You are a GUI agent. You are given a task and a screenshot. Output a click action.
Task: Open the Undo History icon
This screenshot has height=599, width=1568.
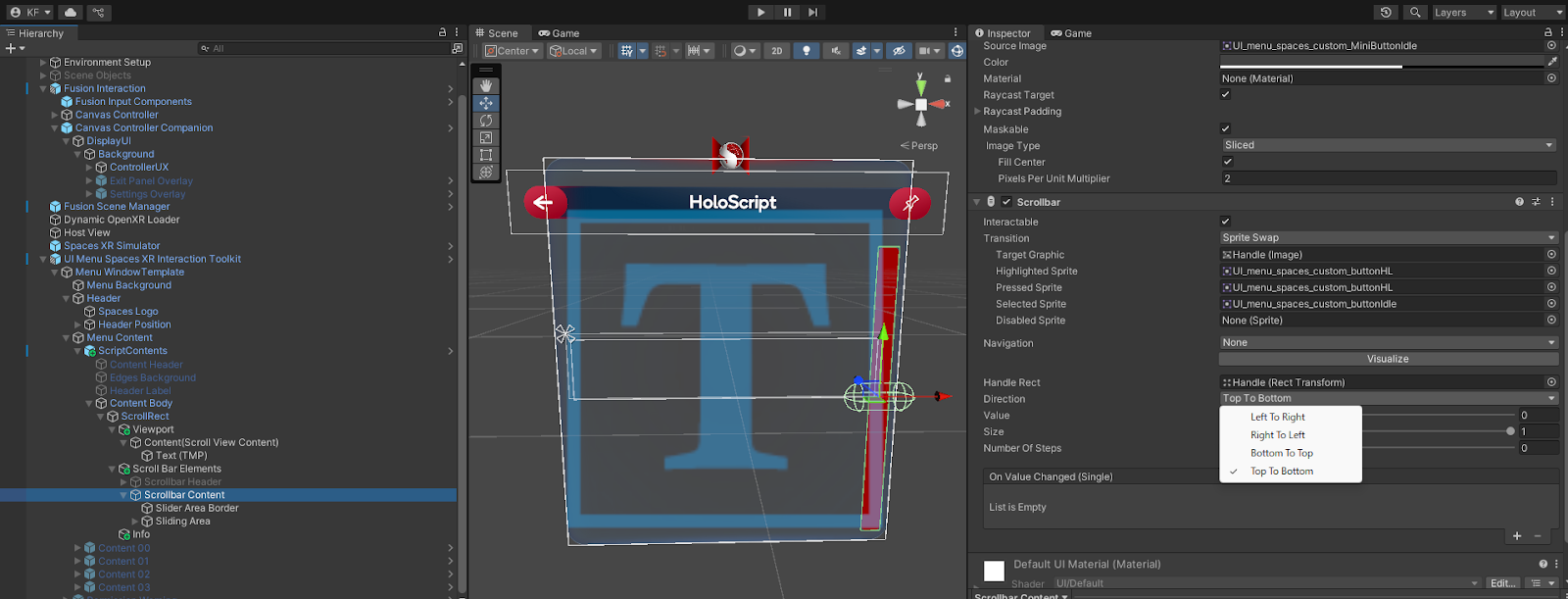pos(1386,12)
